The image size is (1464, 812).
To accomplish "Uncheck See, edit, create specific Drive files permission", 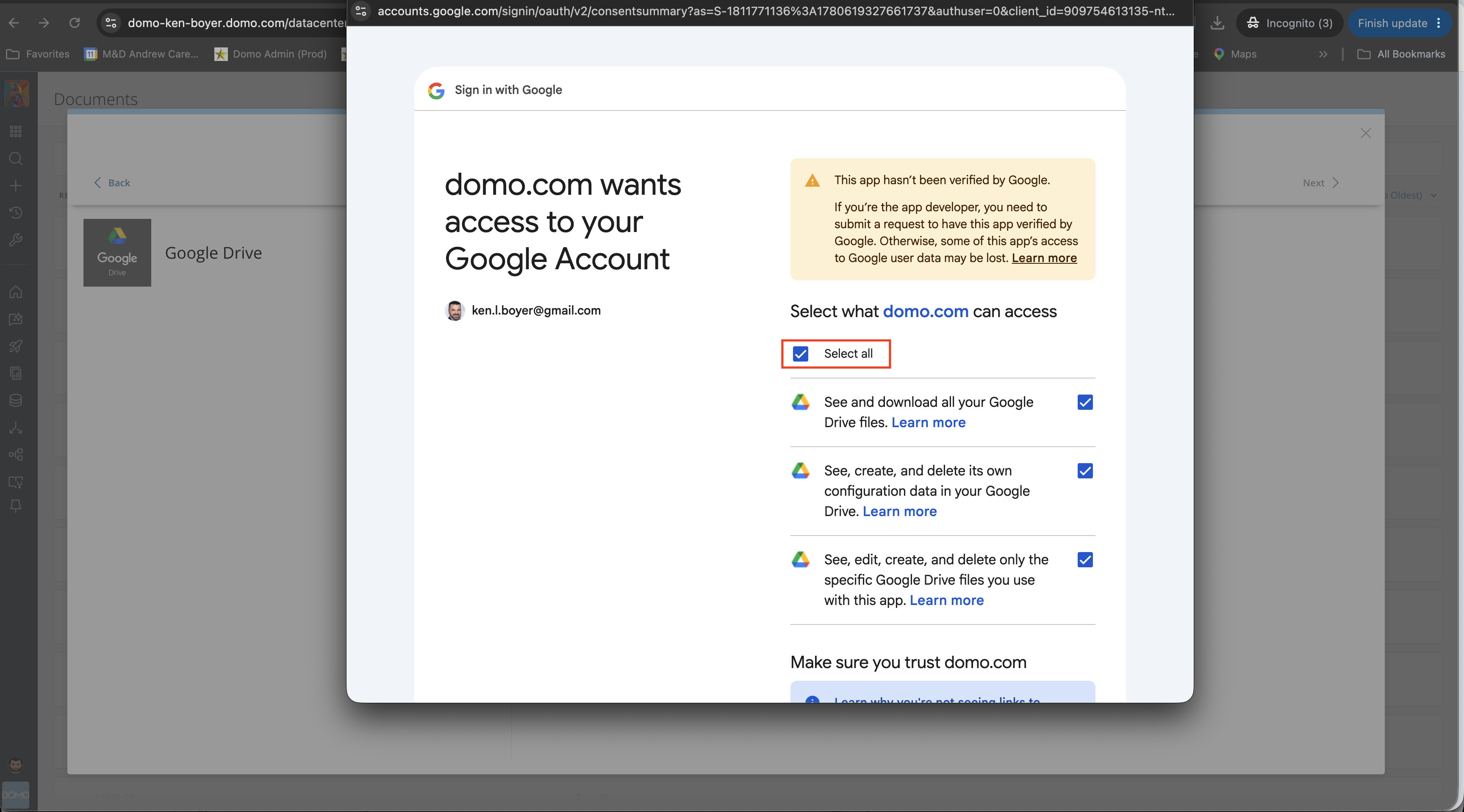I will [x=1085, y=560].
